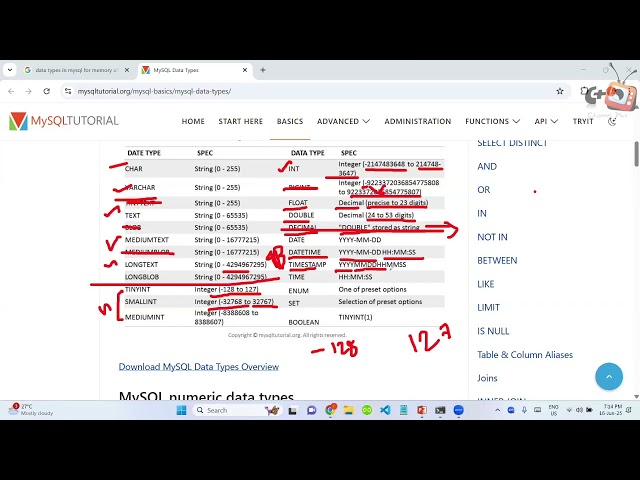Screen dimensions: 640x480
Task: Click the MEDIUMTEXT cell in table
Action: click(147, 240)
